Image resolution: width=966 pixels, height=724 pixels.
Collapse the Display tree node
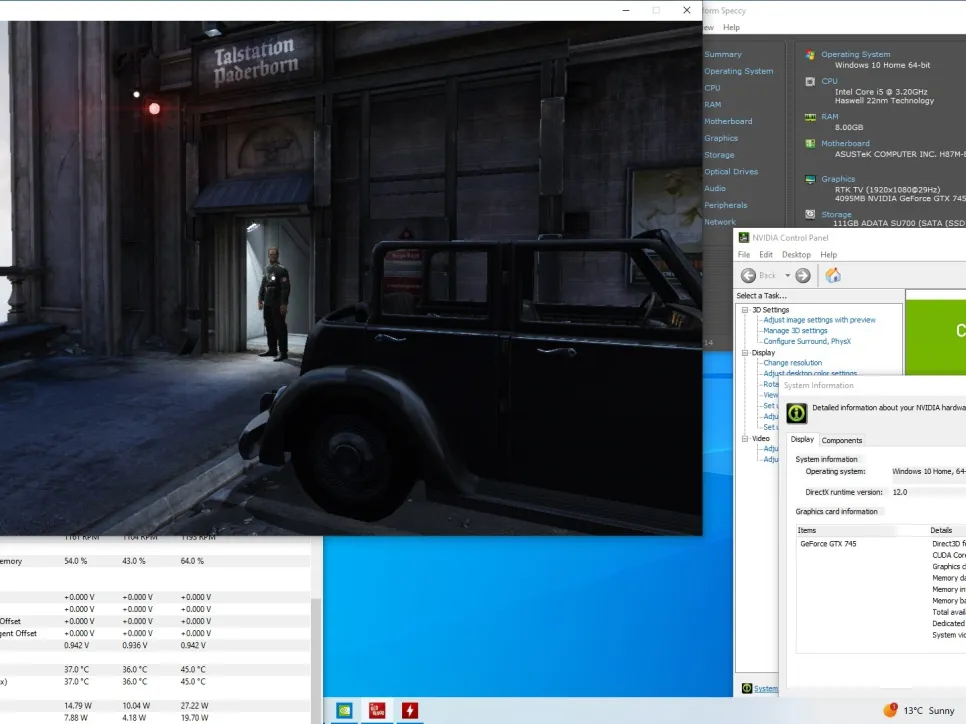point(745,353)
